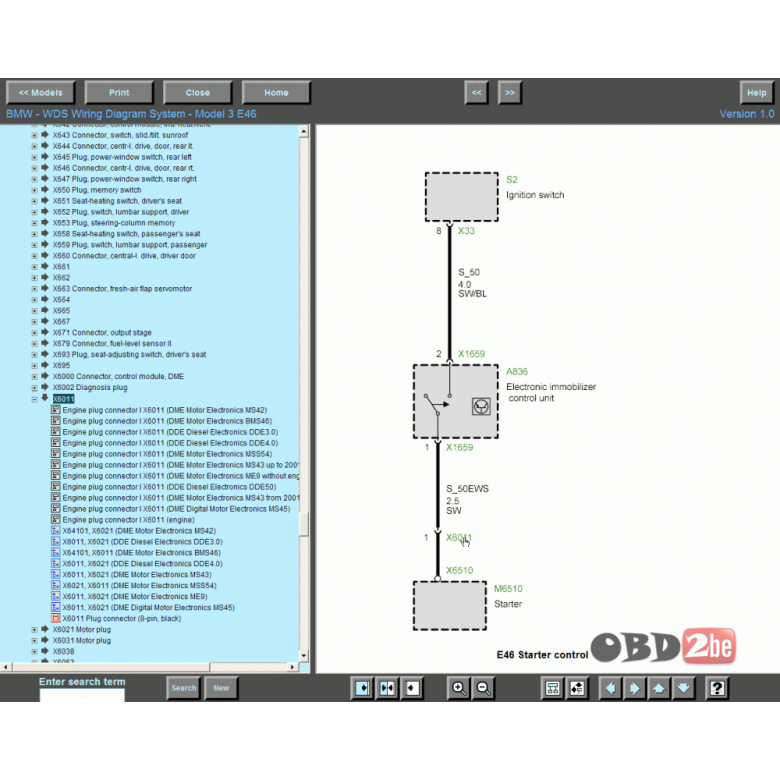Viewport: 780px width, 780px height.
Task: Expand the X6031 Motor plug node
Action: [34, 641]
